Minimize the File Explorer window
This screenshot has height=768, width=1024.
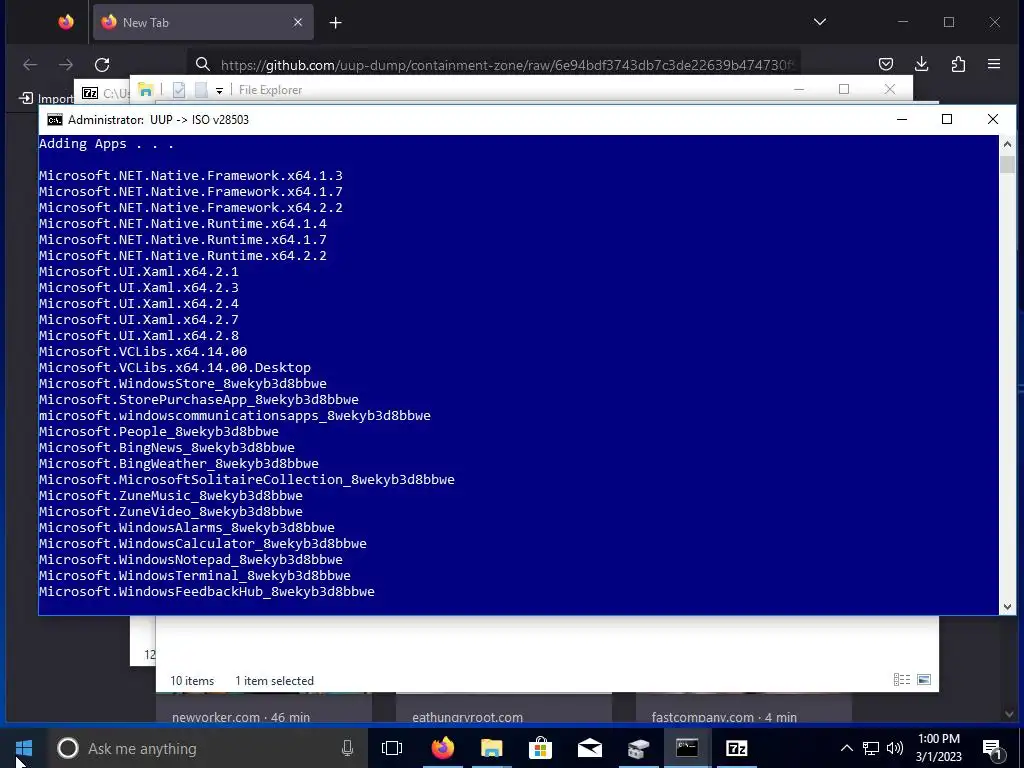pyautogui.click(x=799, y=89)
